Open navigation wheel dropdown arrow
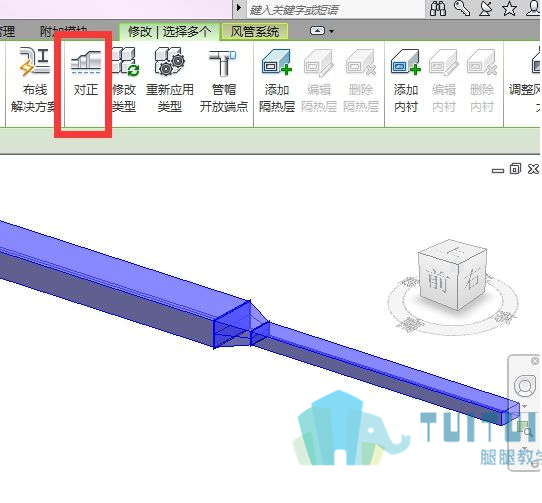 tap(524, 406)
